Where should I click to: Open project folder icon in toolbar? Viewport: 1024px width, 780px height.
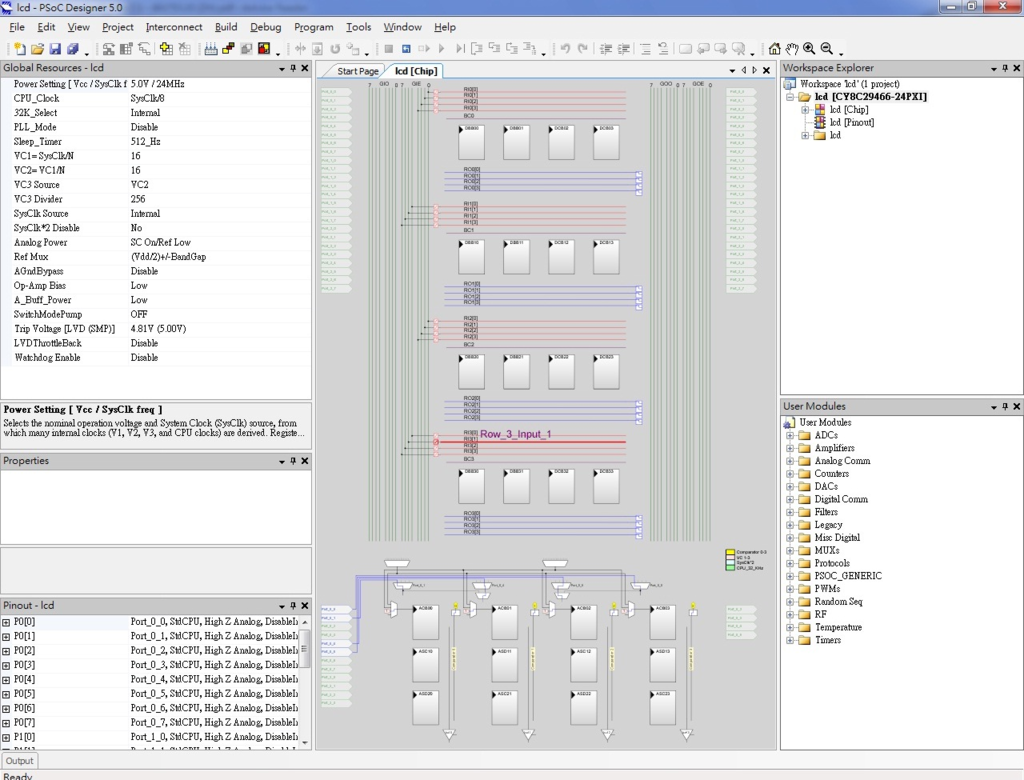click(x=37, y=48)
